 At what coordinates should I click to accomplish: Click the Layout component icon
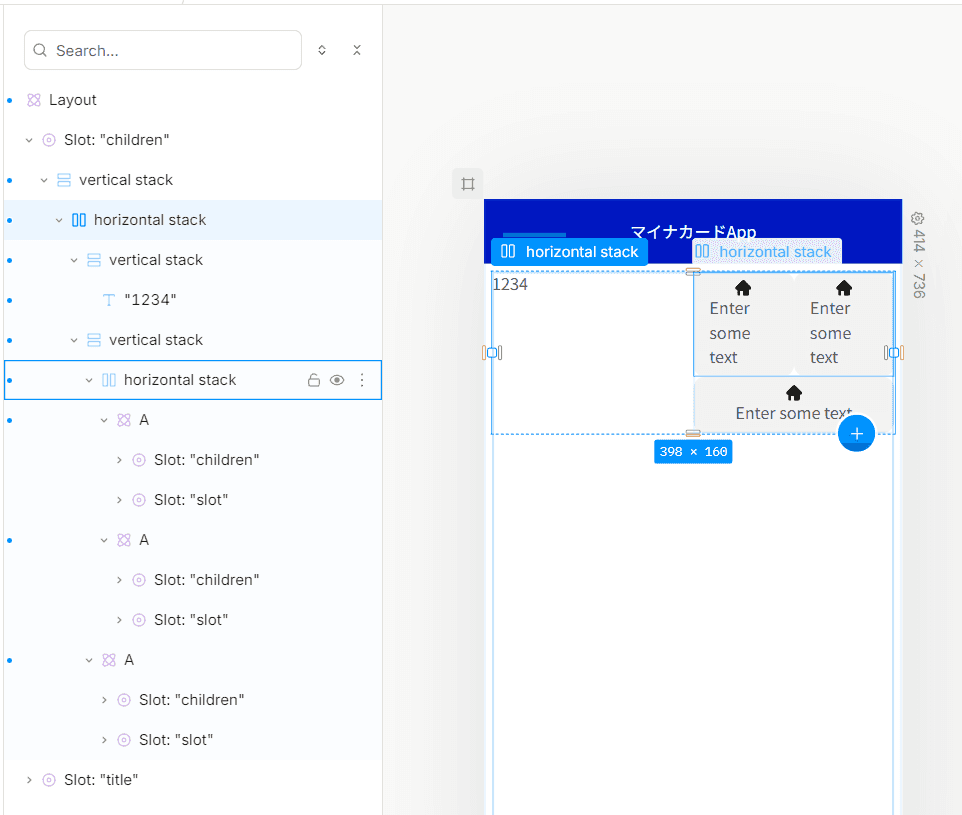[x=34, y=100]
